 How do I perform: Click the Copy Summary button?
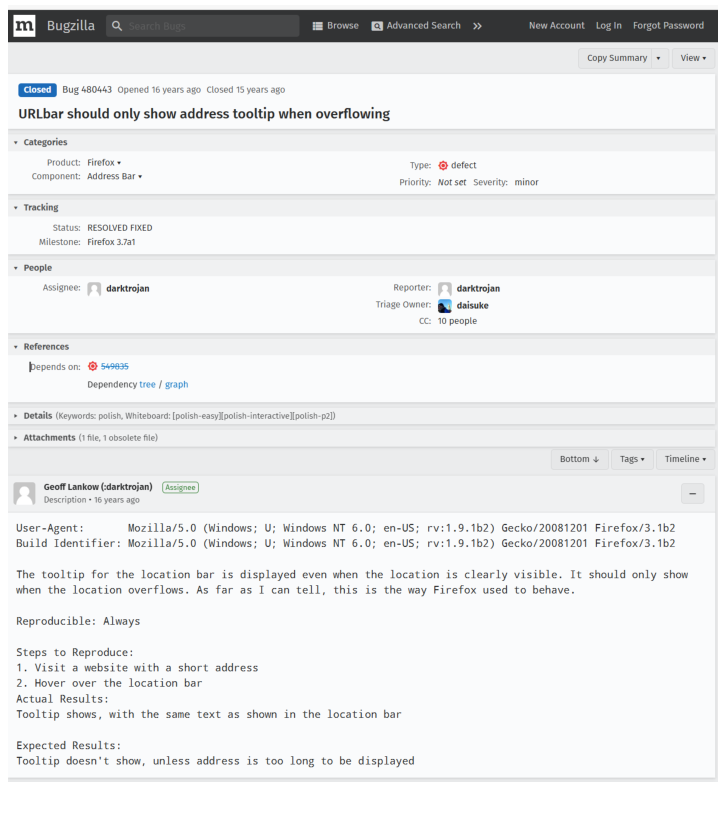click(x=615, y=58)
